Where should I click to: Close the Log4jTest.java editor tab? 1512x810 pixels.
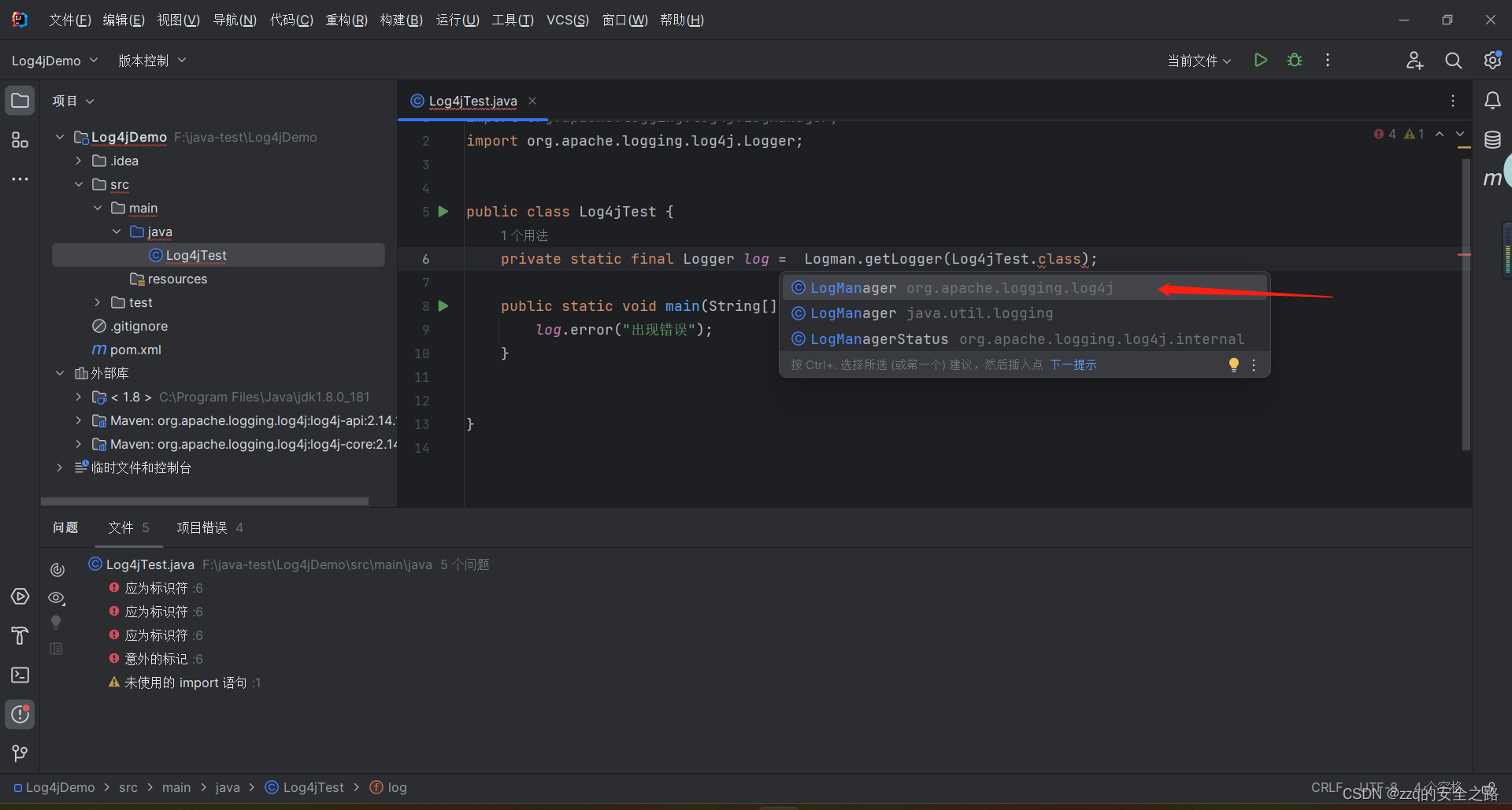pos(532,101)
